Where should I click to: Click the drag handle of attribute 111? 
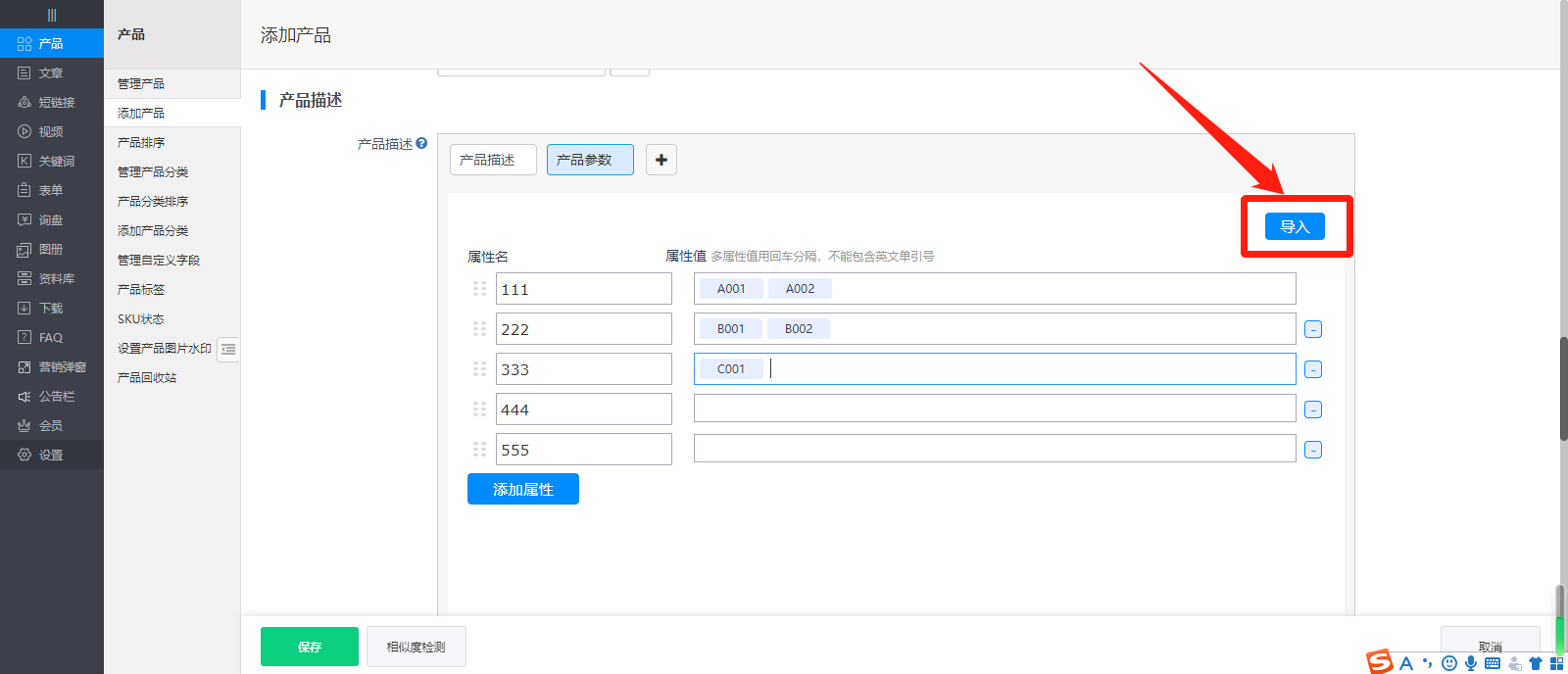click(479, 289)
